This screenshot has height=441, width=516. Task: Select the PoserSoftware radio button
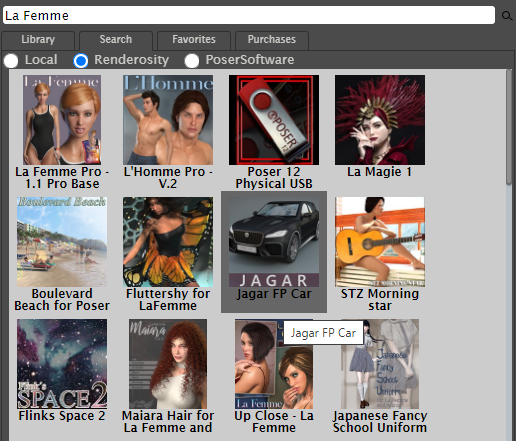192,61
